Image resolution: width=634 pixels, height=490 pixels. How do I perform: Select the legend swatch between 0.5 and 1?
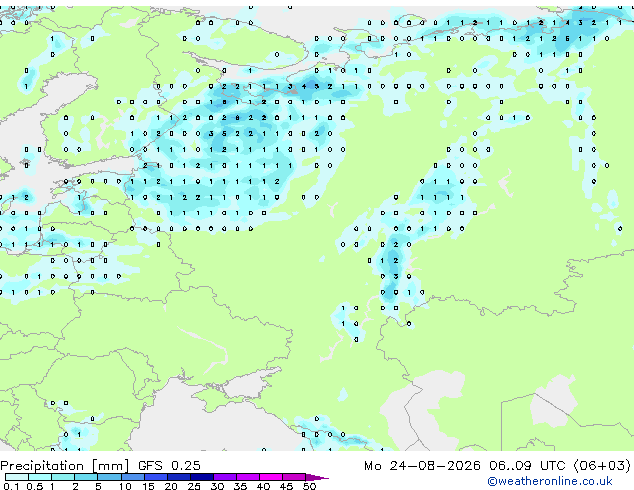click(40, 477)
